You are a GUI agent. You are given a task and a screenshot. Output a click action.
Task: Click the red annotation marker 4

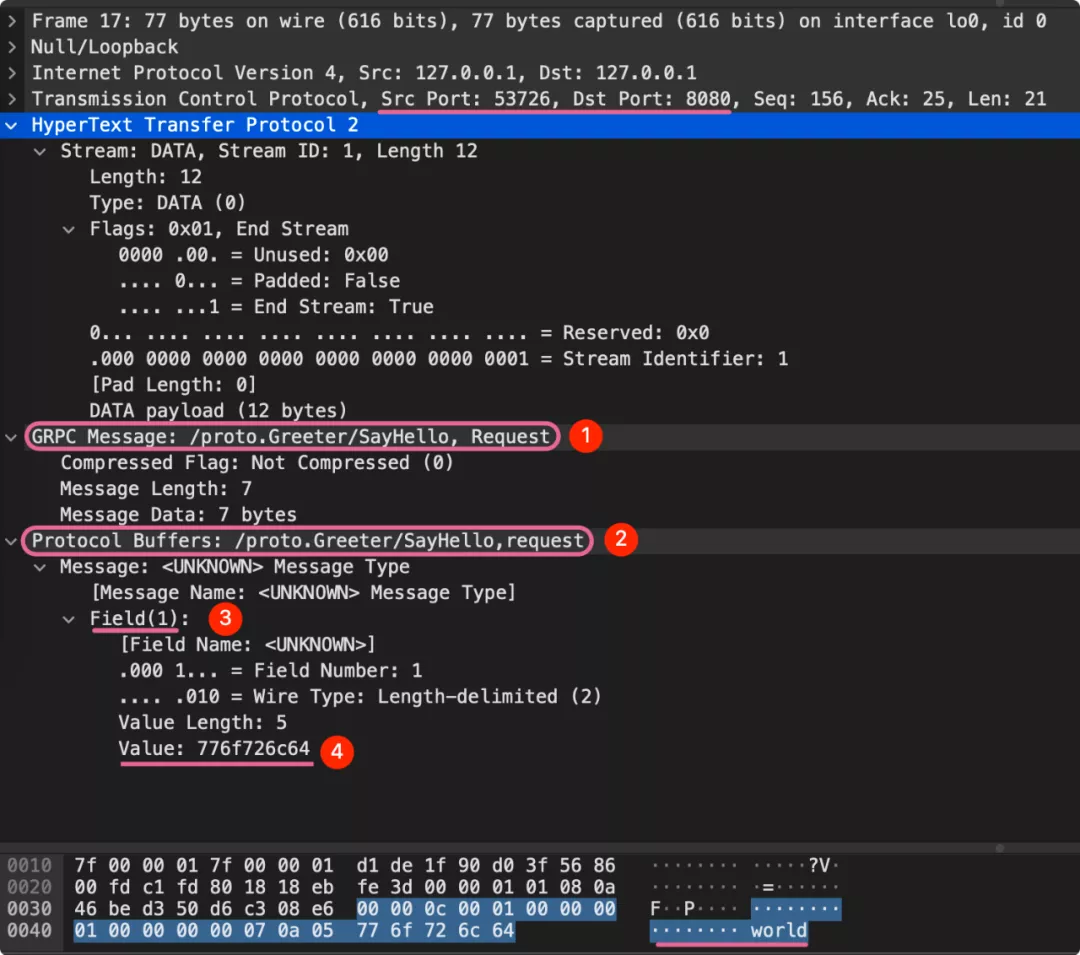click(x=337, y=751)
